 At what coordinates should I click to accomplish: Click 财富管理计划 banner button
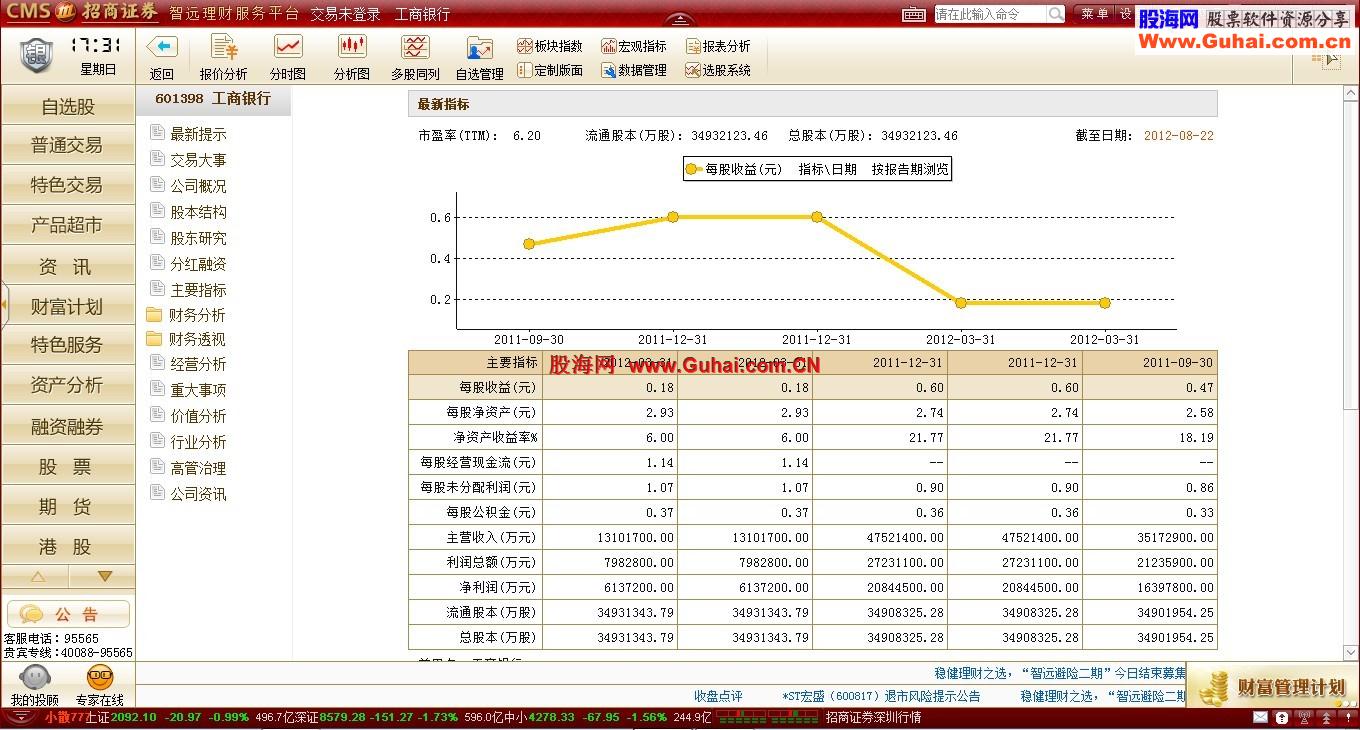tap(1272, 687)
